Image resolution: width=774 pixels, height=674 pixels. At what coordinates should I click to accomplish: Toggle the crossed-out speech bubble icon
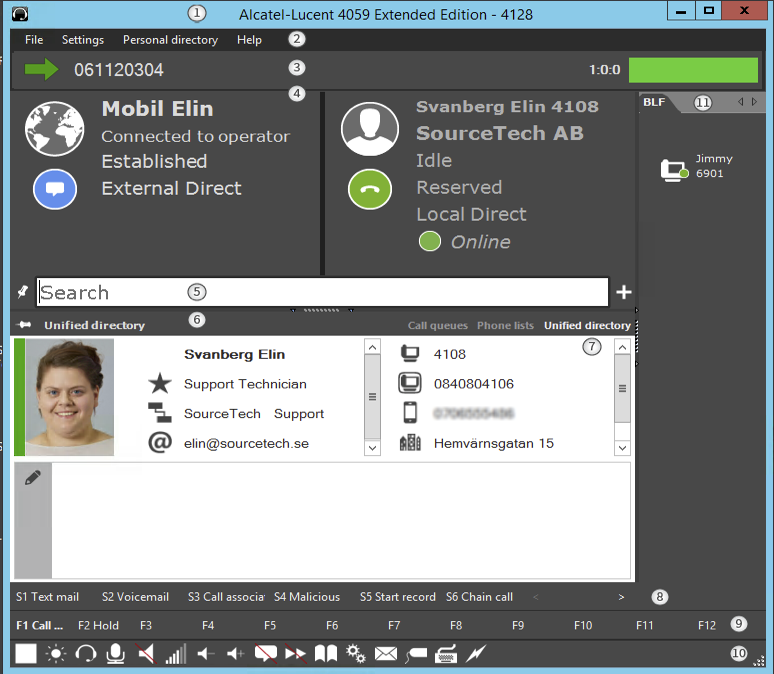(266, 654)
